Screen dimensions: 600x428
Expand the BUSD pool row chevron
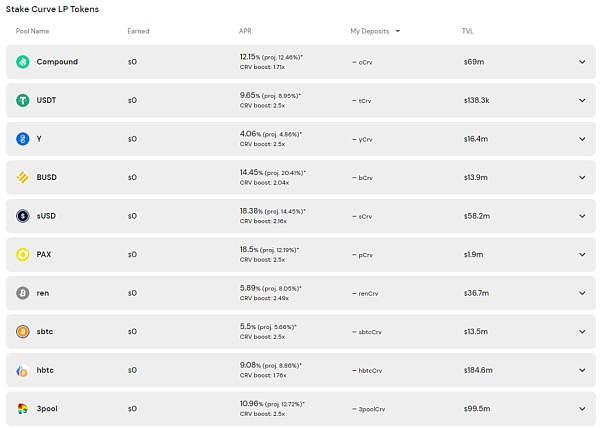(x=582, y=177)
